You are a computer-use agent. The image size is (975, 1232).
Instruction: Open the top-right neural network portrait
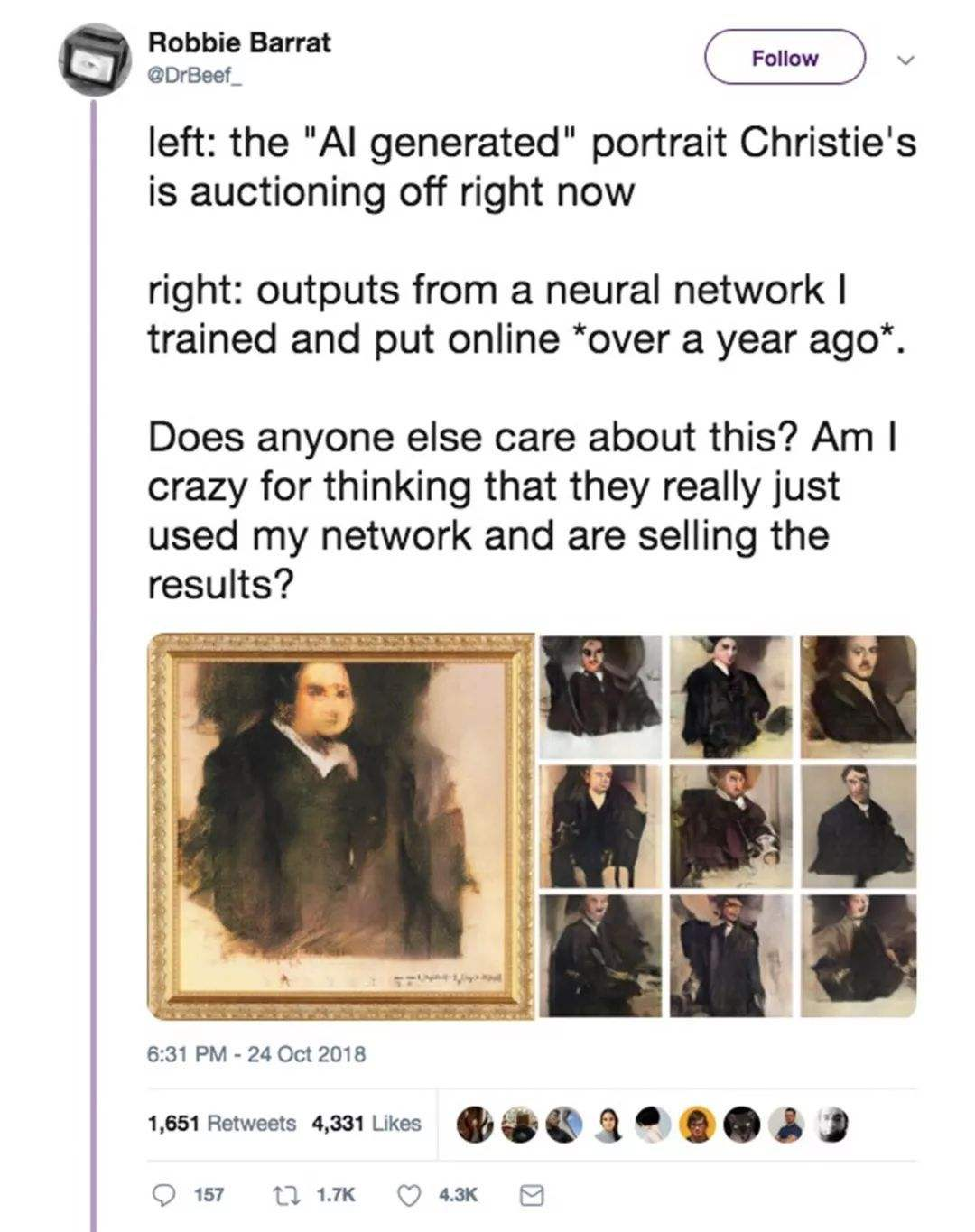tap(858, 696)
